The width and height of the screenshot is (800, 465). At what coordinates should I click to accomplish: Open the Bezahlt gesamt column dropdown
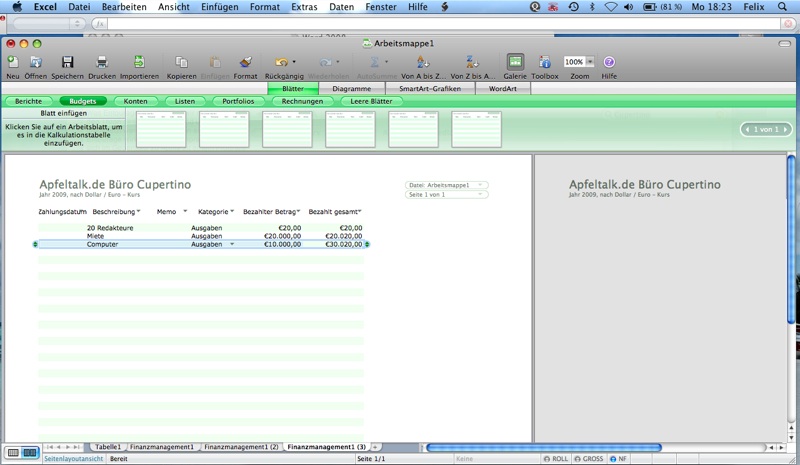point(360,211)
